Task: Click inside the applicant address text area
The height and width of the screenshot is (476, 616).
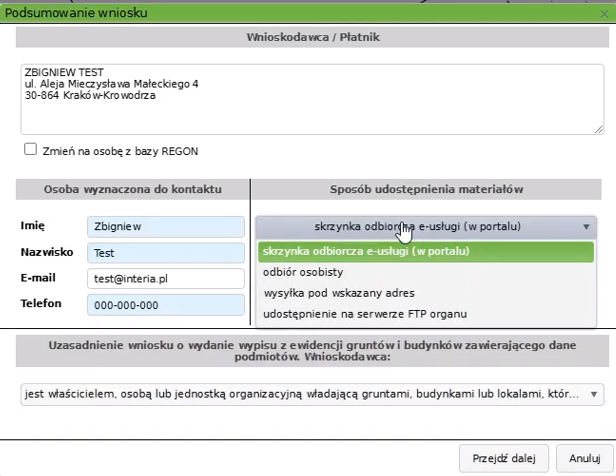Action: 310,98
